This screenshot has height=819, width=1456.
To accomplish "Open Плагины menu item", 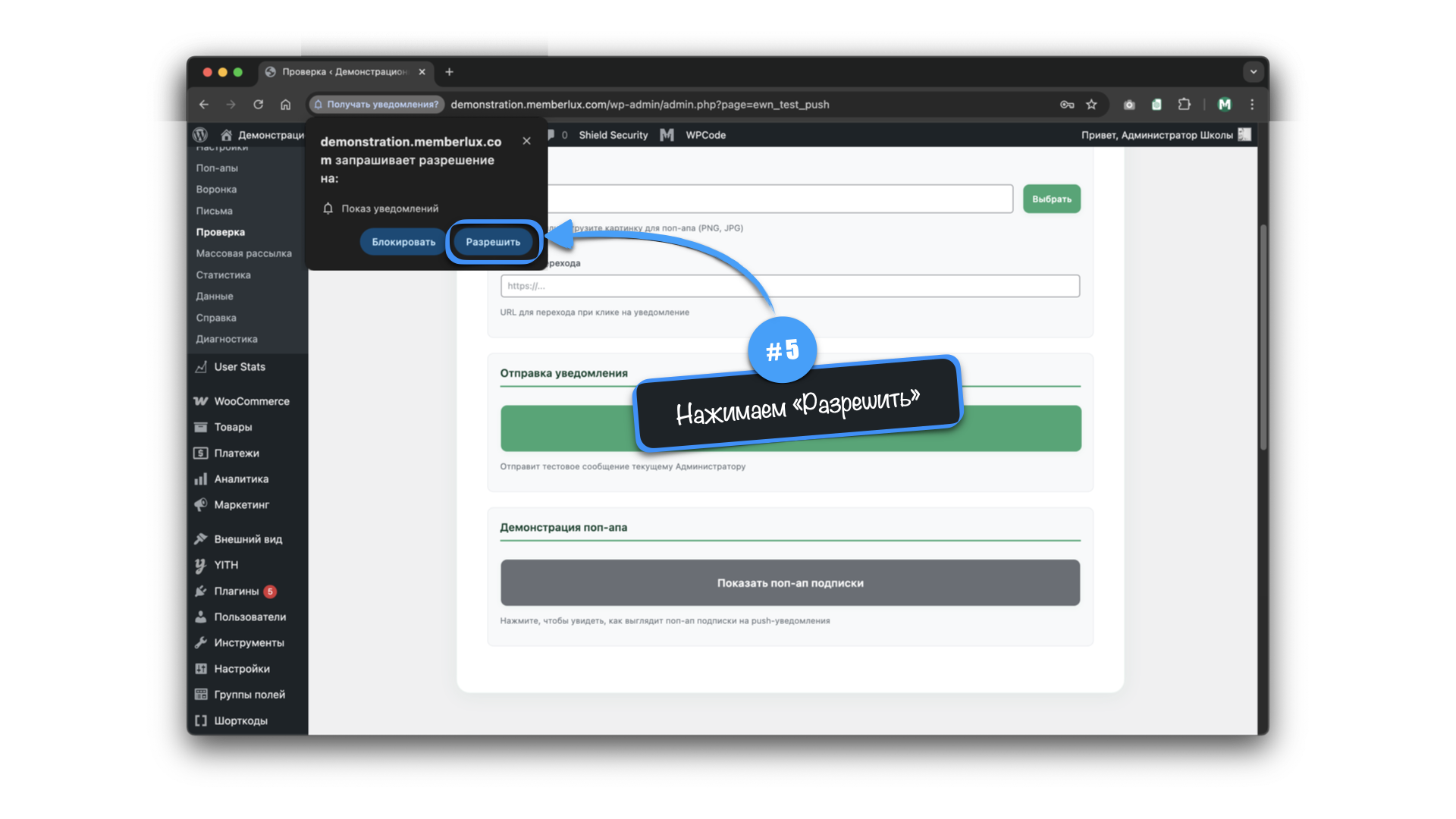I will [x=236, y=591].
